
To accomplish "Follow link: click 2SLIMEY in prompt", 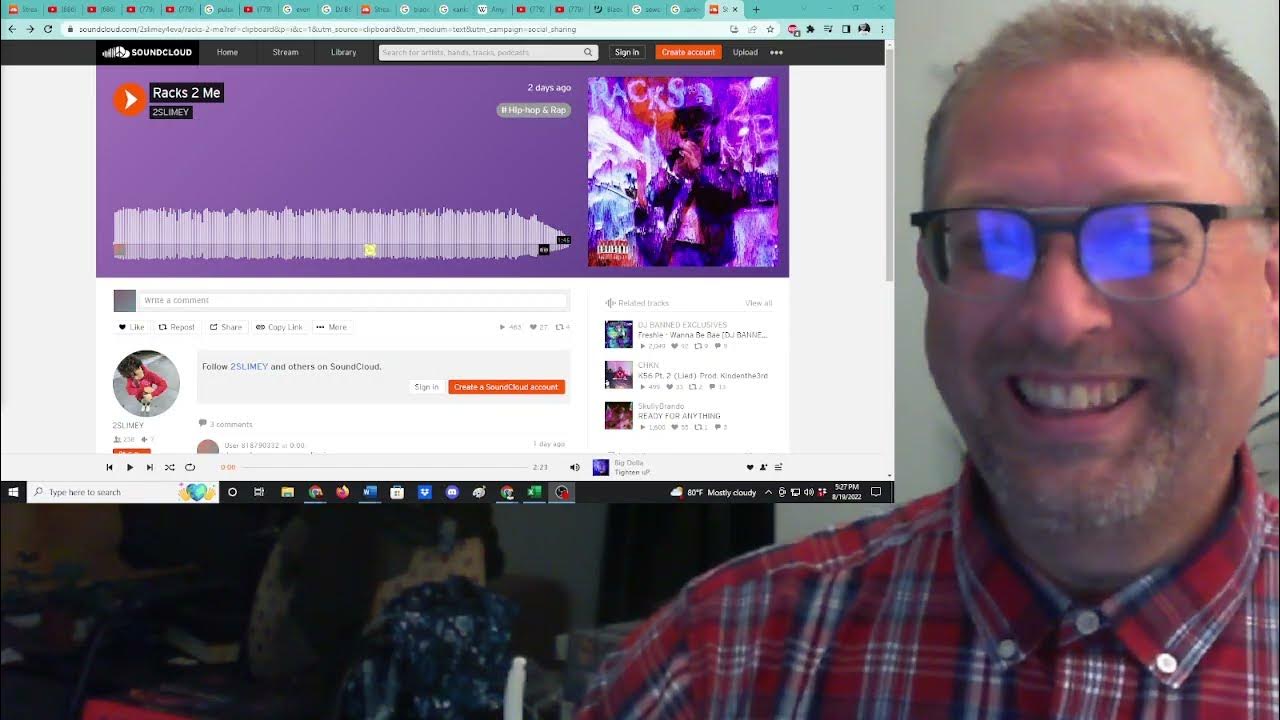I will pos(249,367).
